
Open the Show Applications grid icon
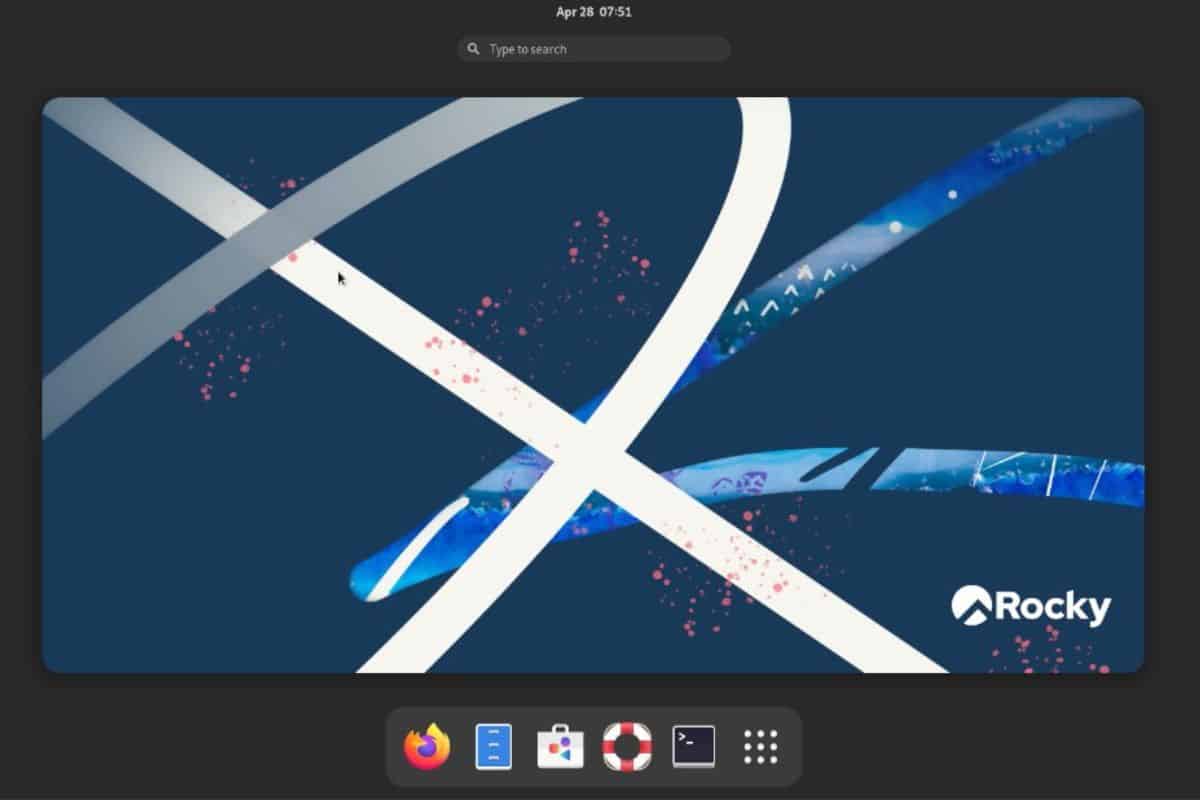pyautogui.click(x=761, y=744)
